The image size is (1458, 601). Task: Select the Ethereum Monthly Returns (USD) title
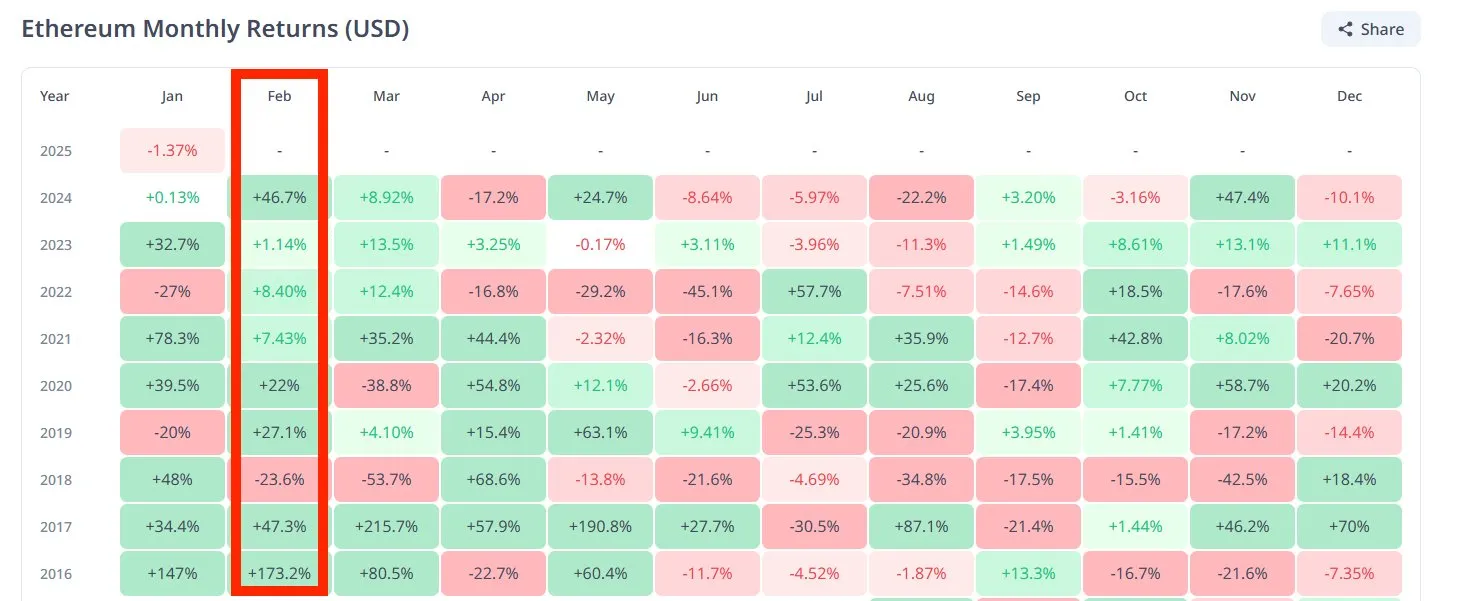pos(216,28)
